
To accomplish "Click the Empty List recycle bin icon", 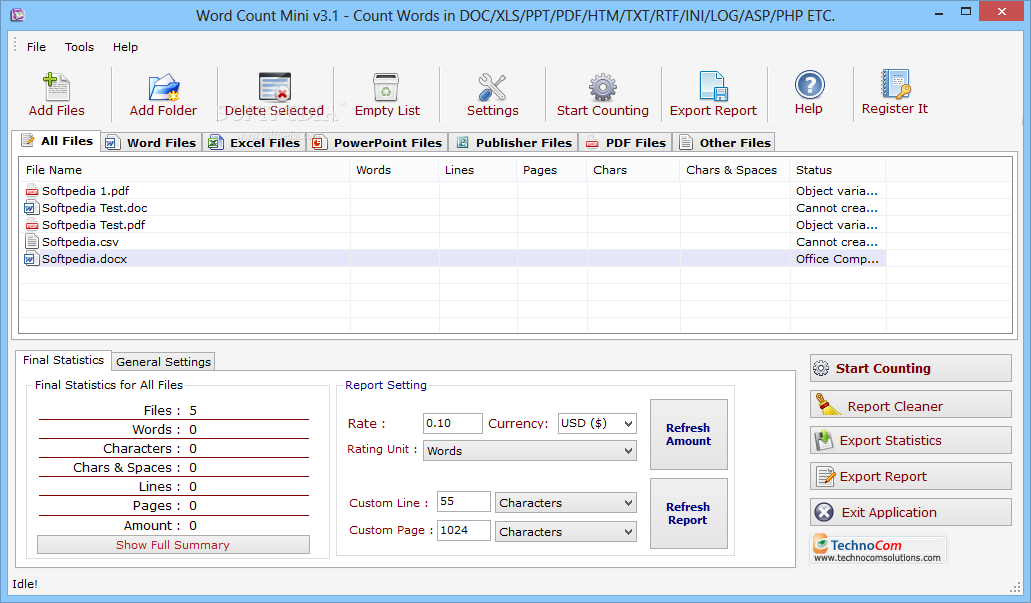I will (386, 87).
